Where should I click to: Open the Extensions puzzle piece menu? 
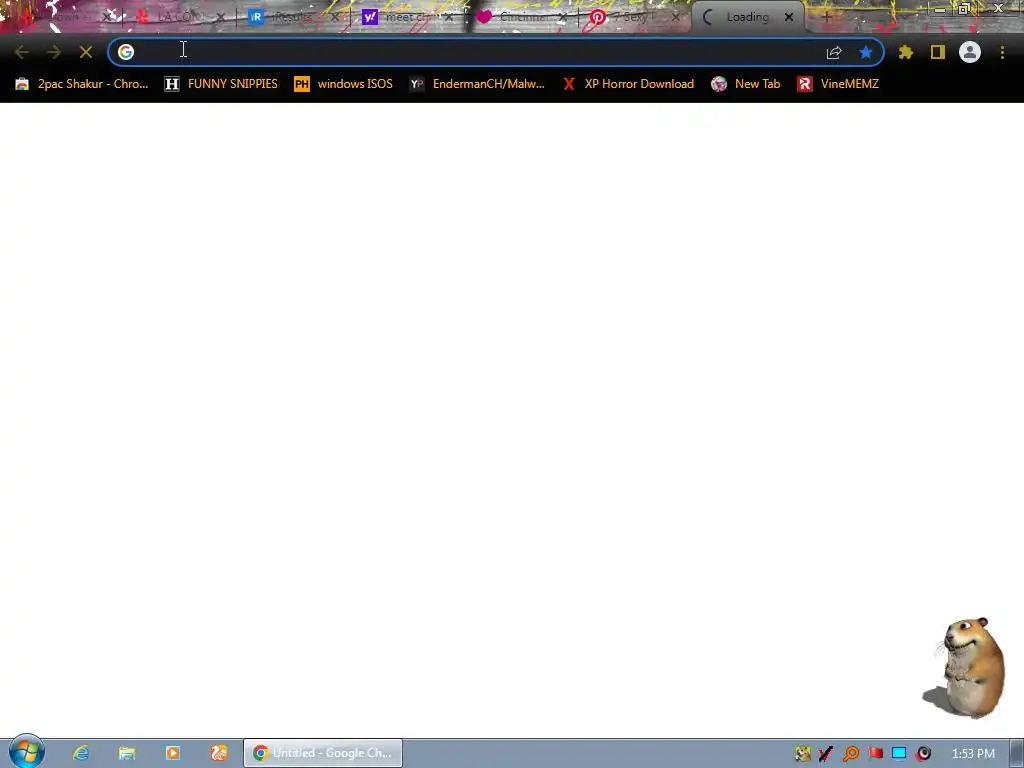click(906, 52)
